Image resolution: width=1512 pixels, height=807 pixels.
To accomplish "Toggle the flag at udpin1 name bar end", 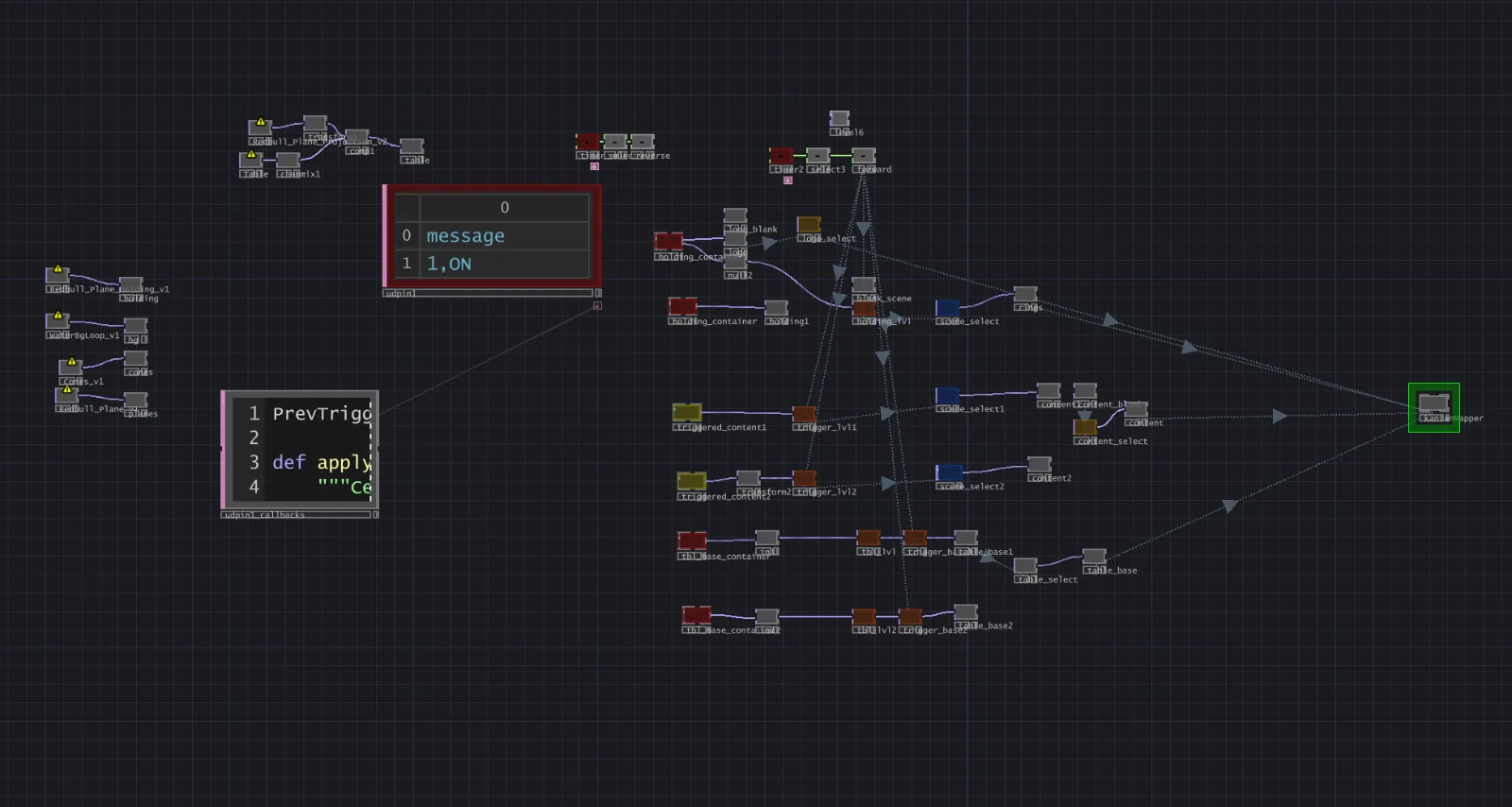I will [598, 293].
